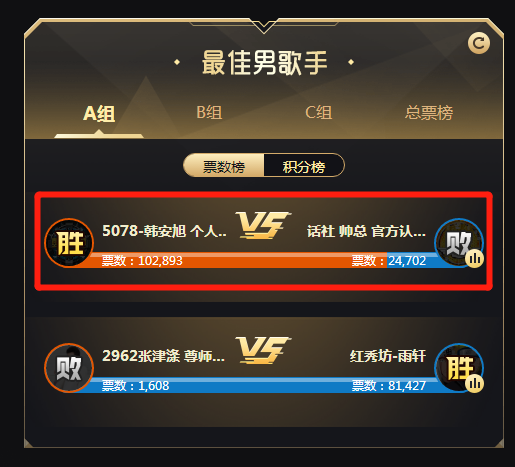Open chart icon beside 81,427 votes

pos(475,383)
